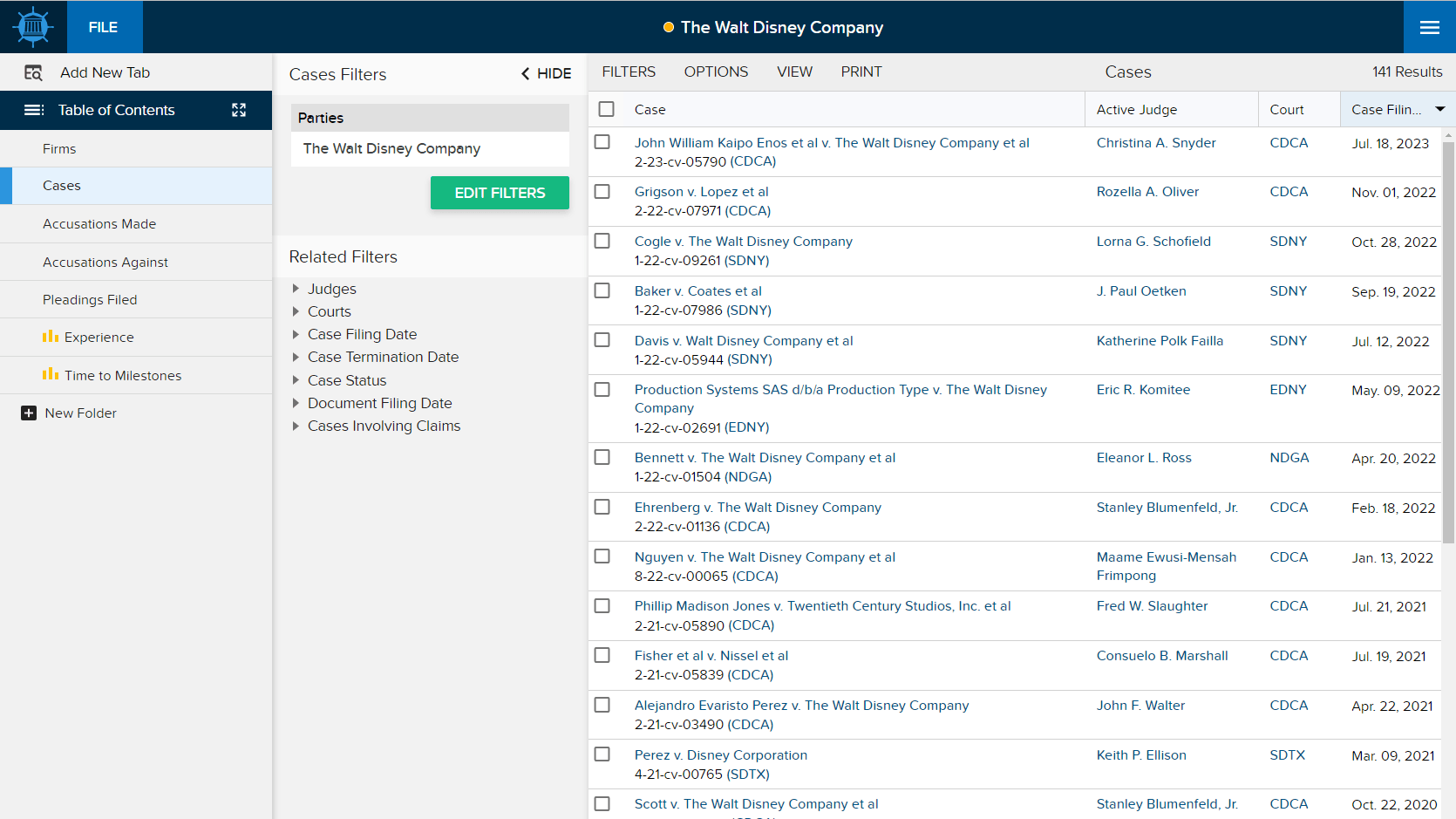Image resolution: width=1456 pixels, height=819 pixels.
Task: Click the 141 Results count
Action: tap(1407, 72)
